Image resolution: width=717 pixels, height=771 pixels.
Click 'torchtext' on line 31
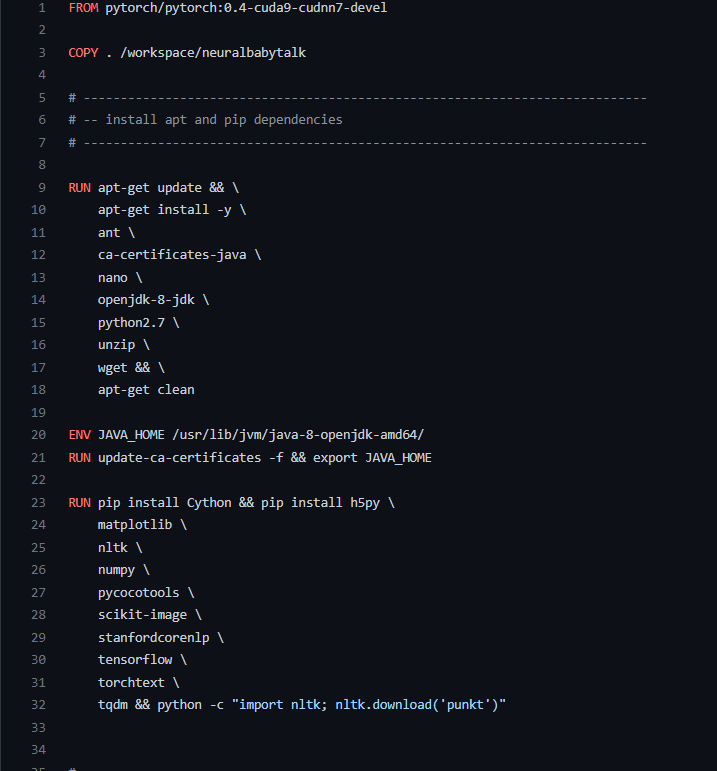(131, 682)
